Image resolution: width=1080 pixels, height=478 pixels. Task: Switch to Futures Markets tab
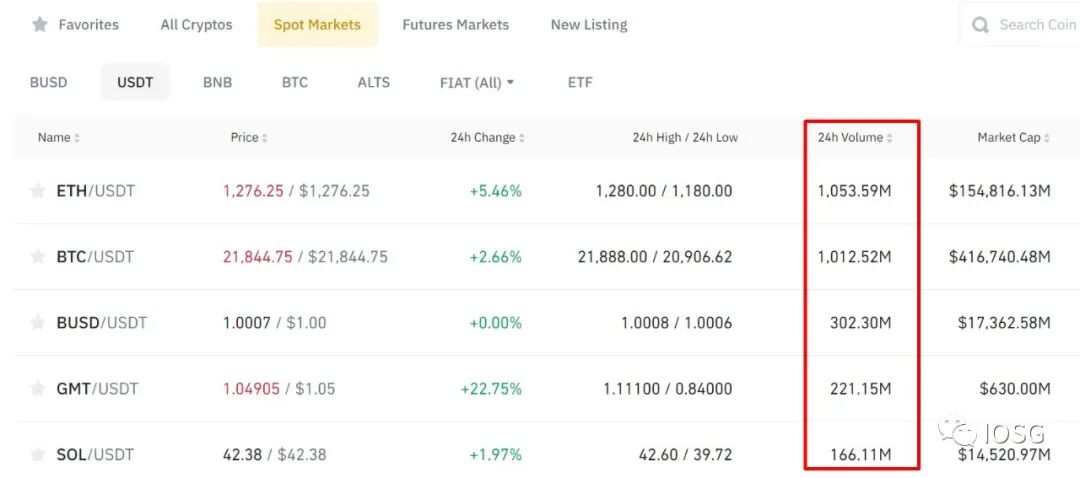455,24
